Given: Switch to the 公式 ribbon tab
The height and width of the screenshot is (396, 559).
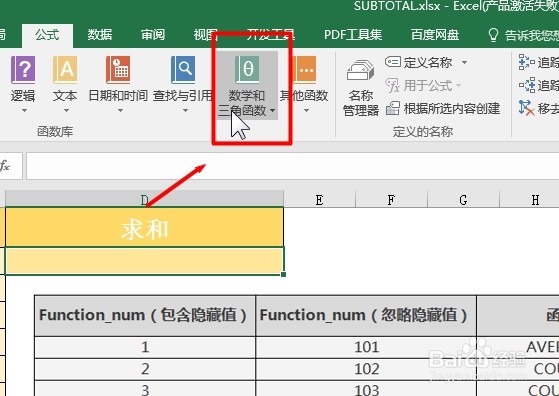Looking at the screenshot, I should 47,35.
